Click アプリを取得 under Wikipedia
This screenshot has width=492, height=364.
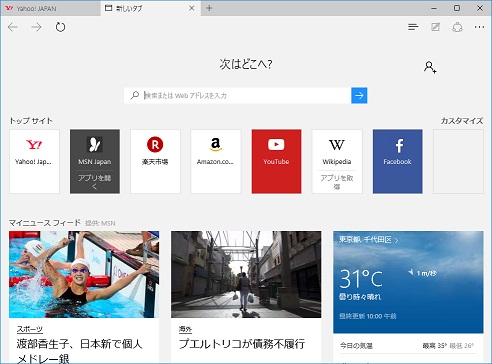pos(337,182)
